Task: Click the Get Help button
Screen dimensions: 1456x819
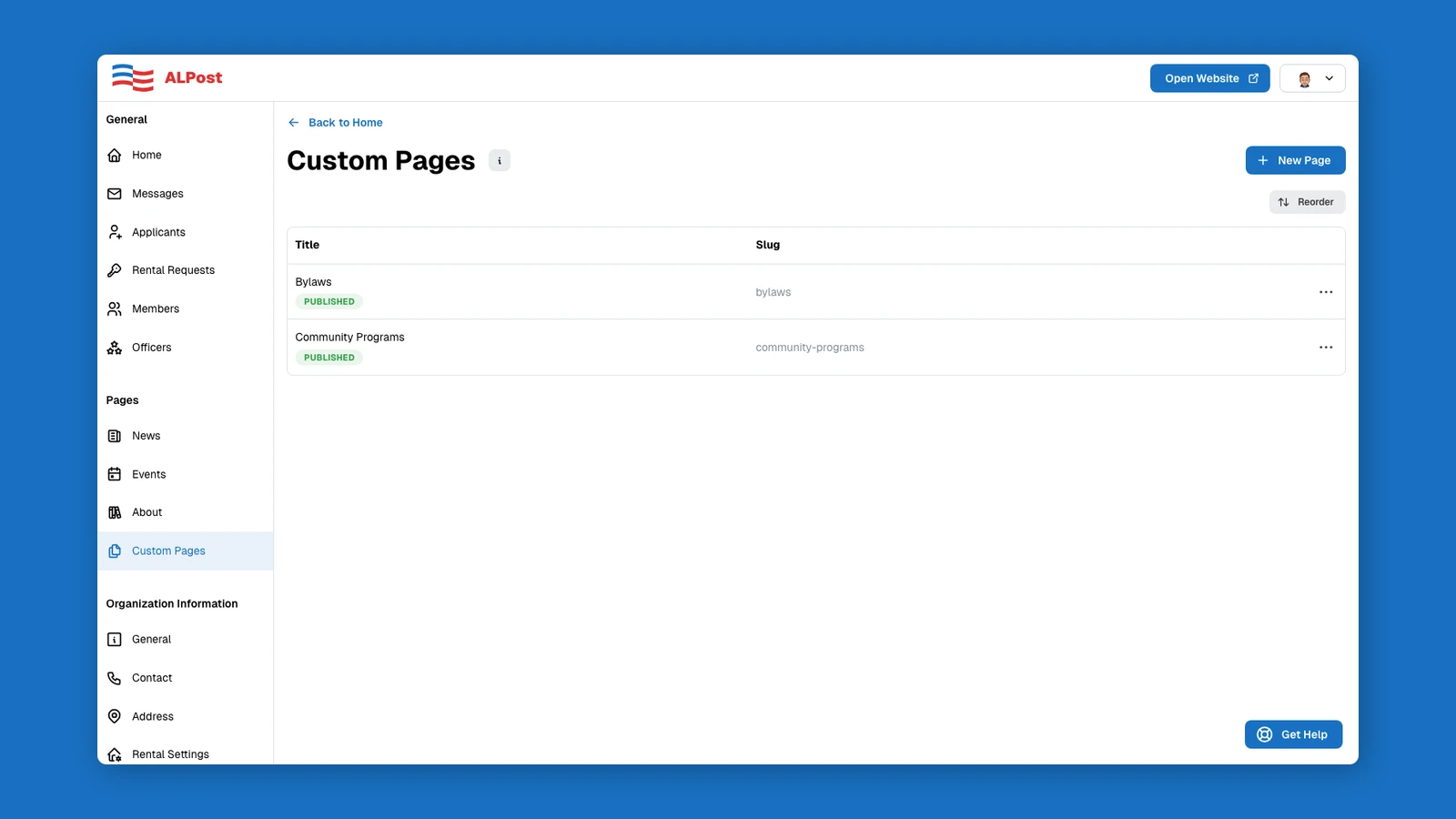Action: click(1293, 733)
